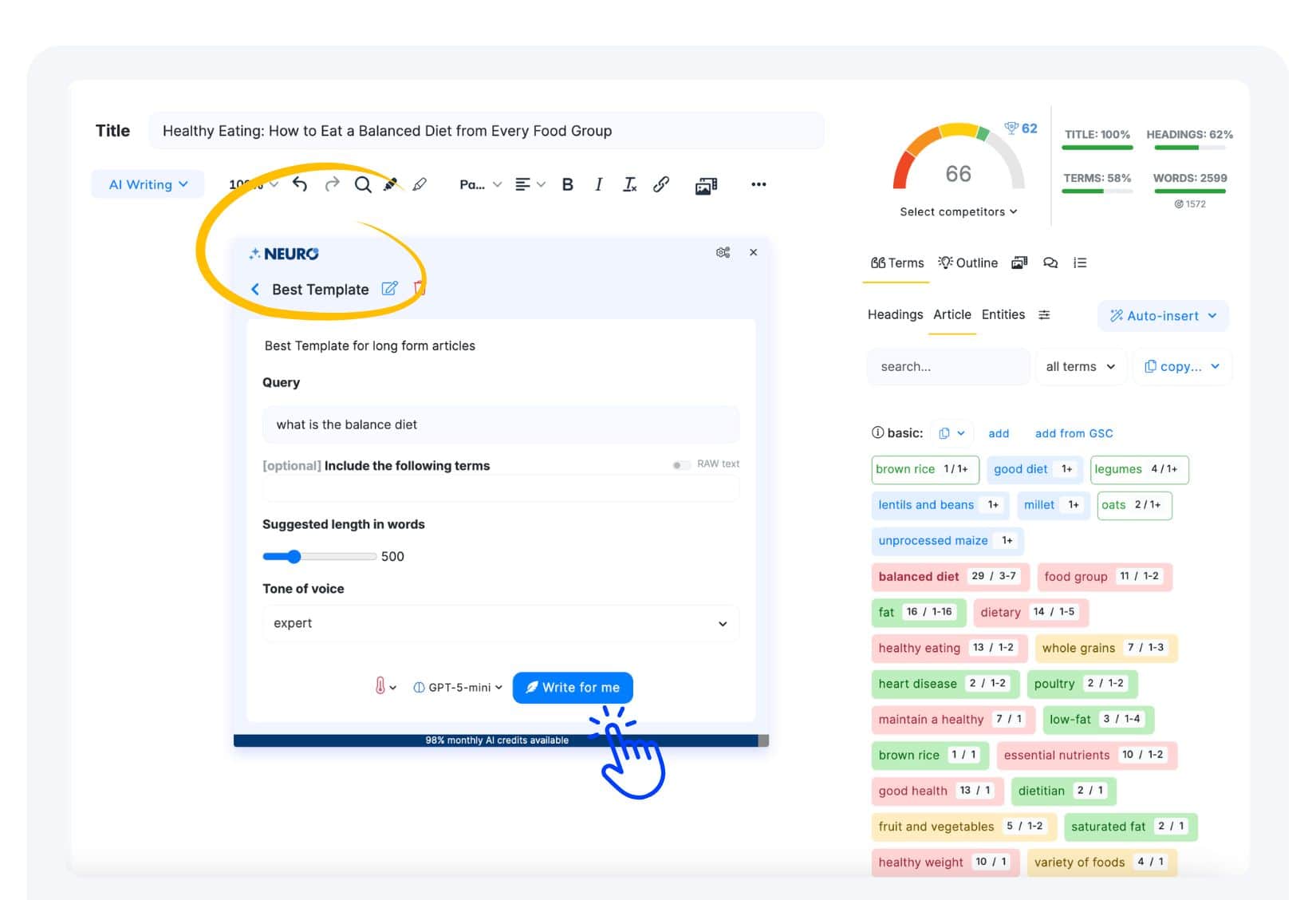
Task: Open the search magnifier tool
Action: pos(363,184)
